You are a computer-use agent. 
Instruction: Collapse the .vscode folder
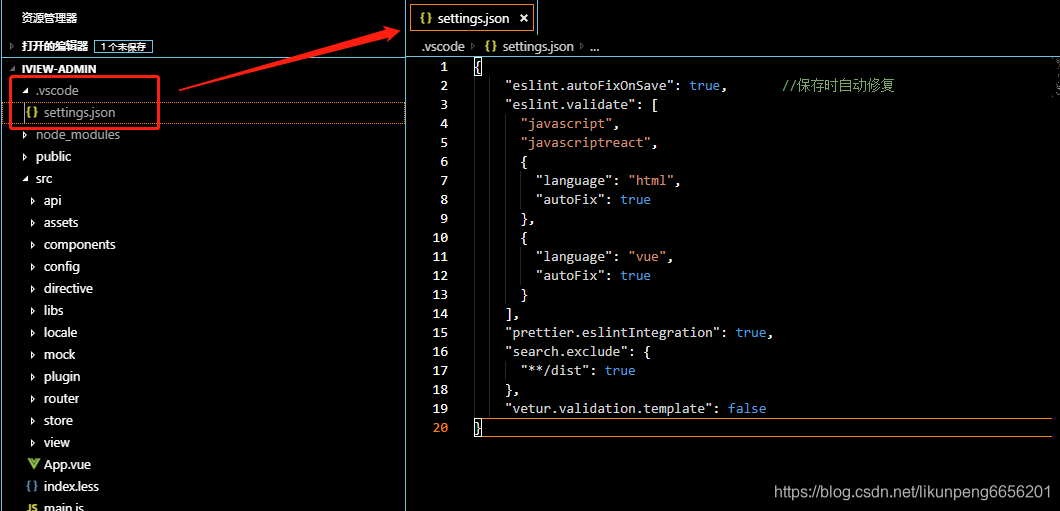coord(26,91)
